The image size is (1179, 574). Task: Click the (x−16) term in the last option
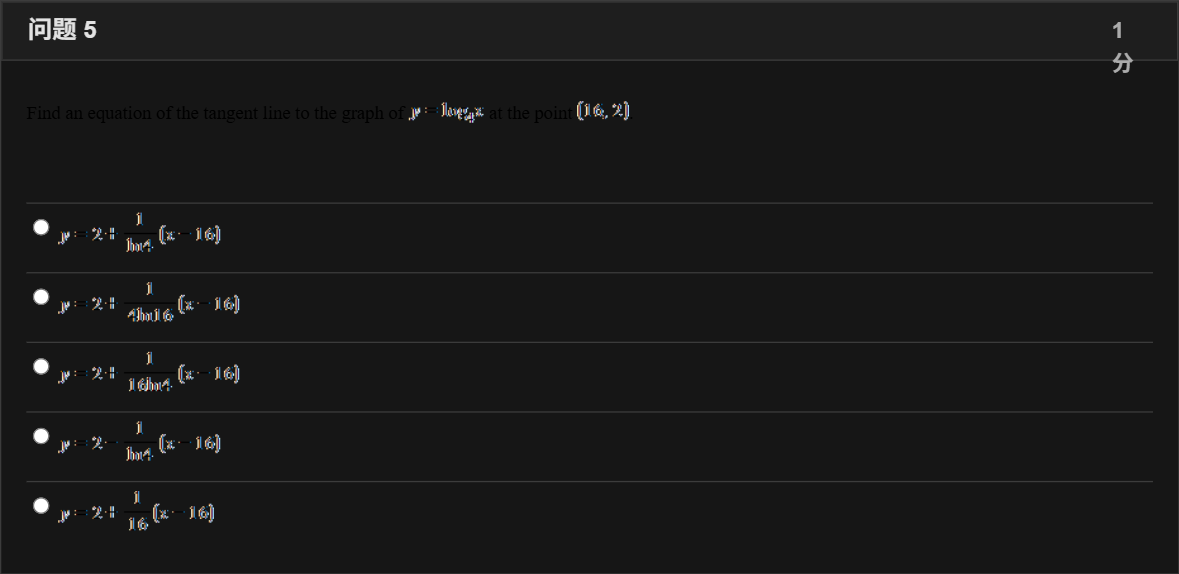184,512
